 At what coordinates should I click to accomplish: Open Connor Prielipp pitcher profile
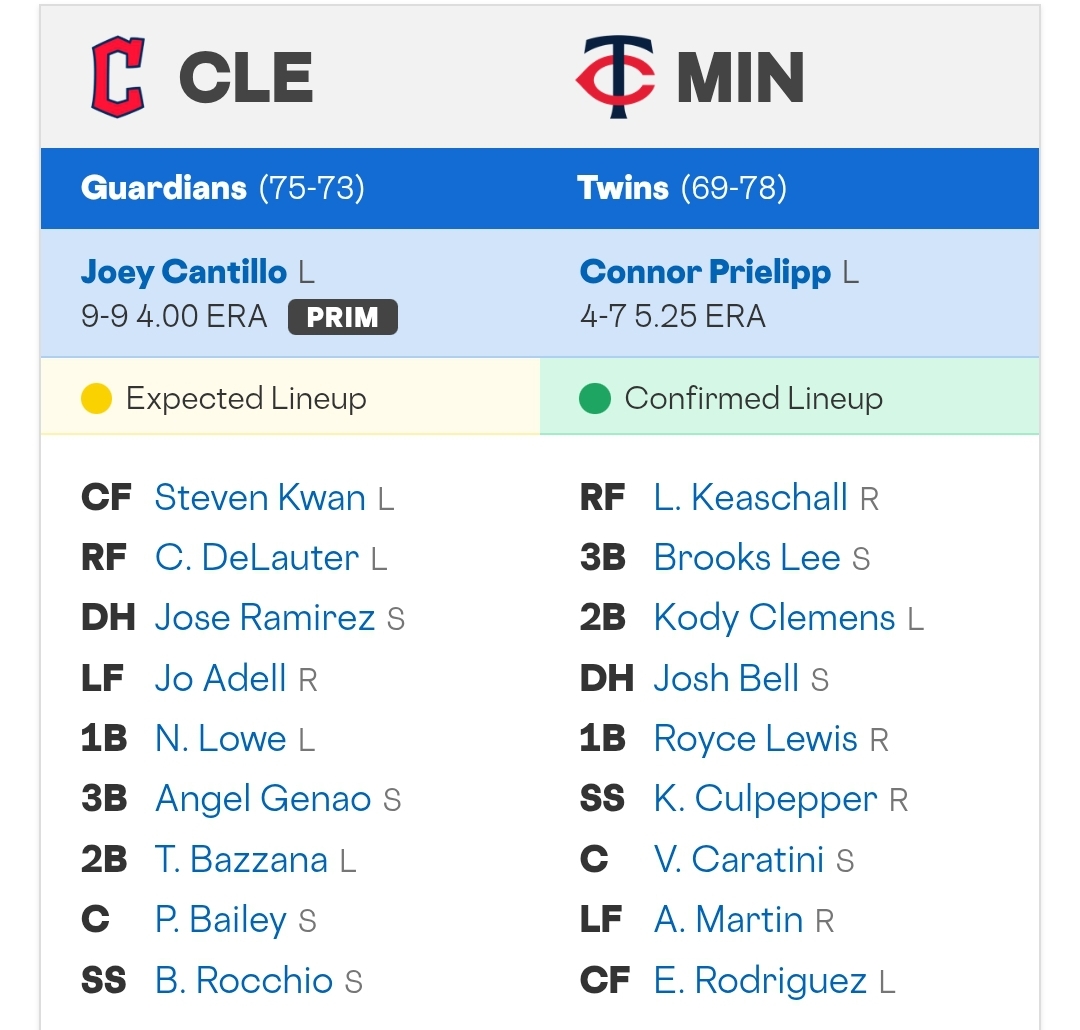click(x=705, y=272)
